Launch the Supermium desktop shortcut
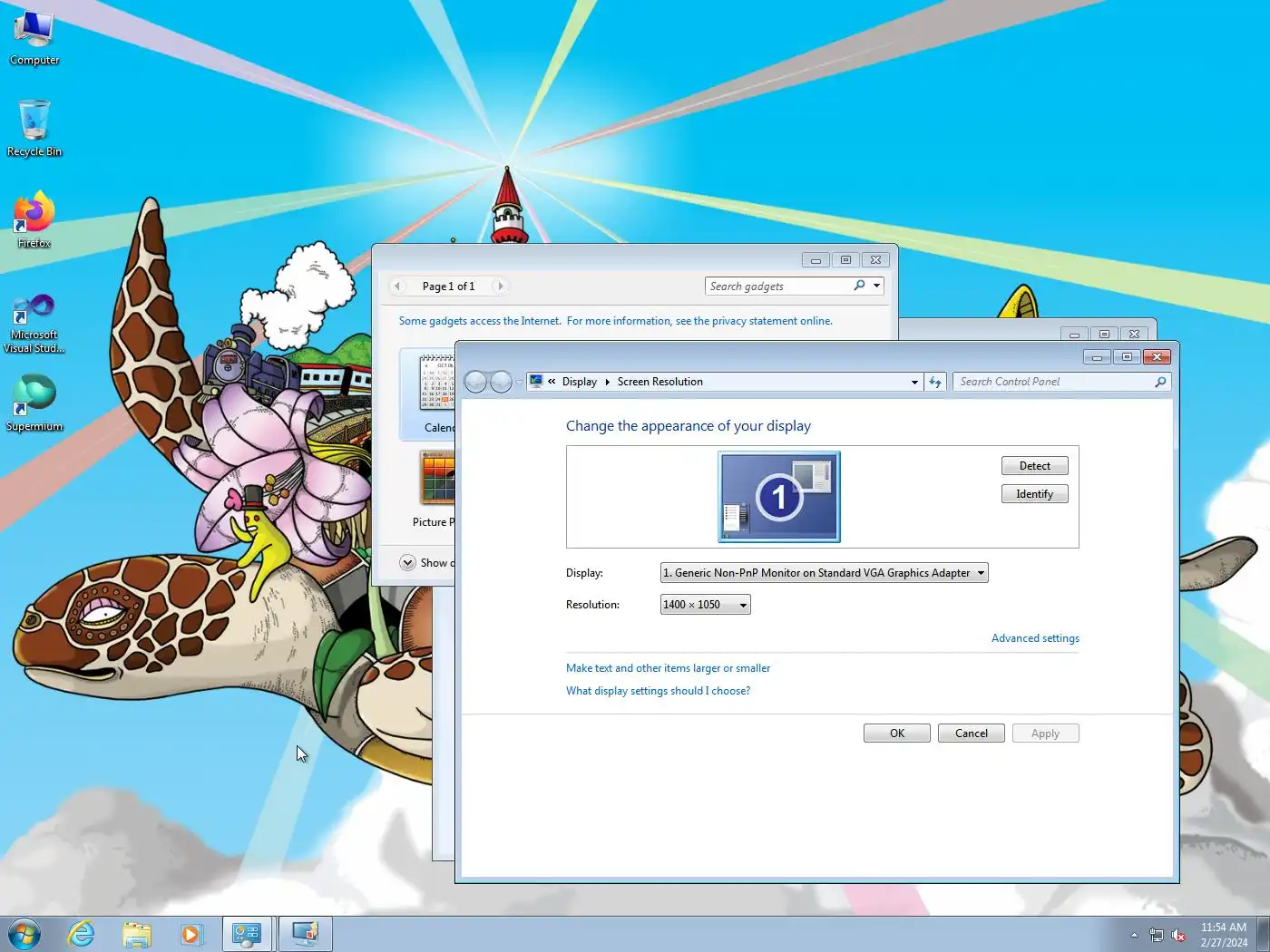The image size is (1270, 952). [x=34, y=403]
